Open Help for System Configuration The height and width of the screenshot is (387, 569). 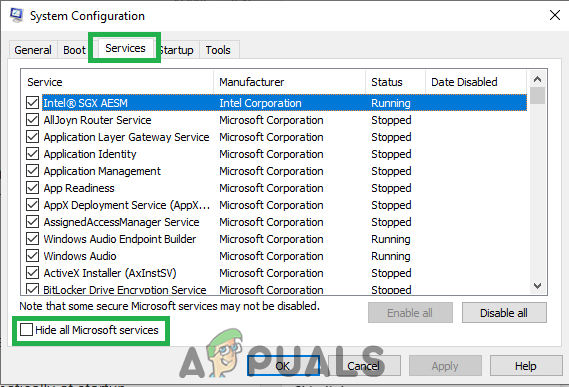click(x=526, y=366)
